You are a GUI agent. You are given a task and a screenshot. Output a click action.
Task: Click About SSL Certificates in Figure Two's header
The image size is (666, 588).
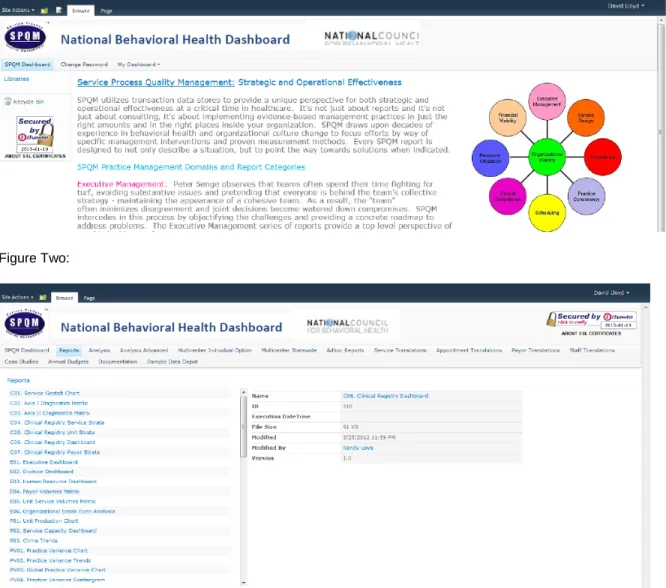point(591,334)
